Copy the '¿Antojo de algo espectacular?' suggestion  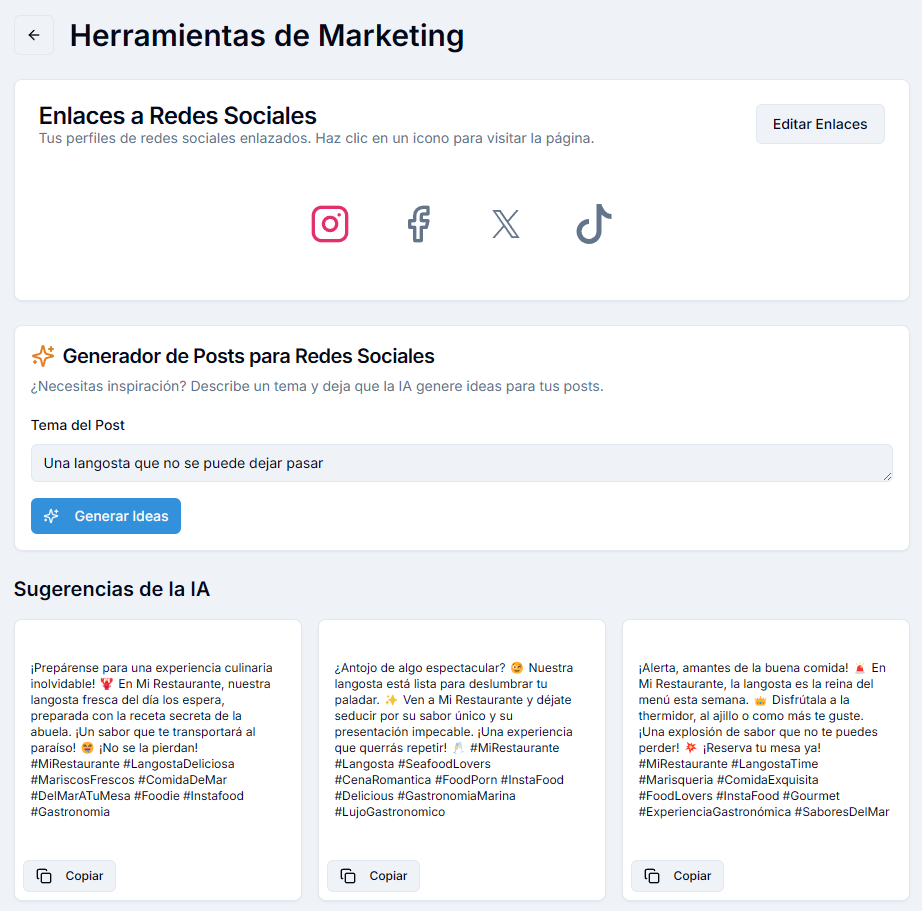[374, 876]
